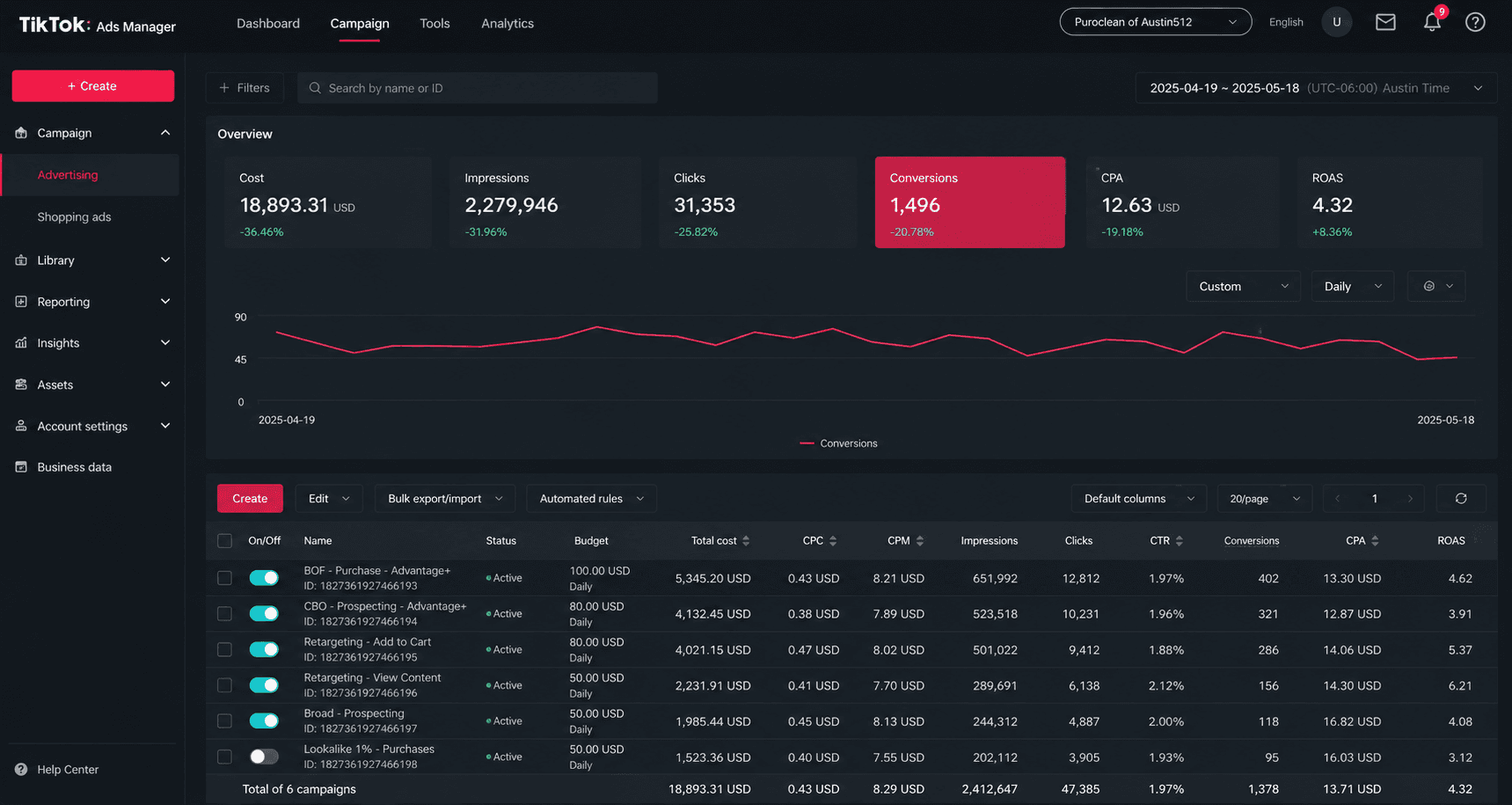Open the Help Center link
The image size is (1512, 805).
(x=68, y=770)
